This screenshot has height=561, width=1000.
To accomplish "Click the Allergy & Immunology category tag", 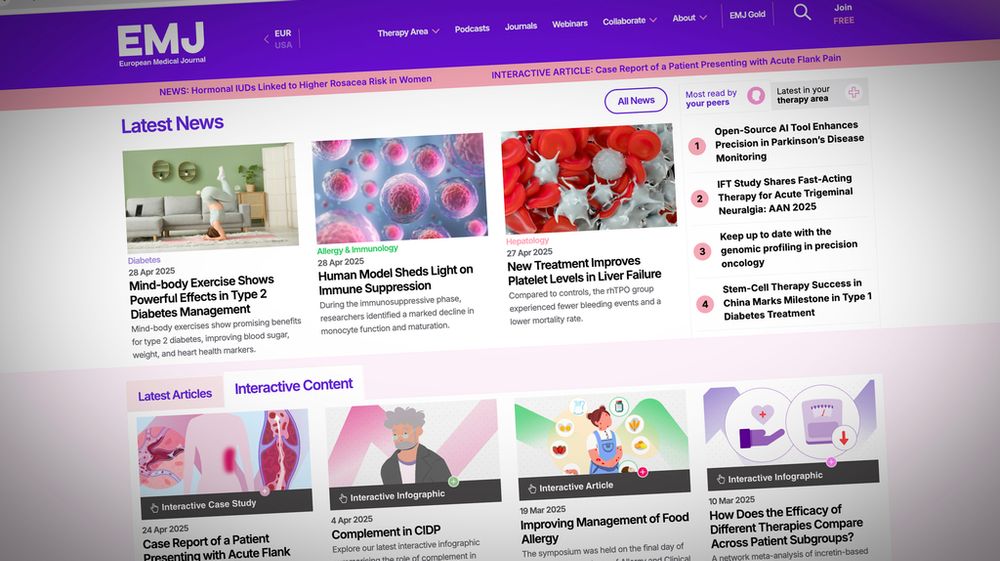I will (357, 249).
